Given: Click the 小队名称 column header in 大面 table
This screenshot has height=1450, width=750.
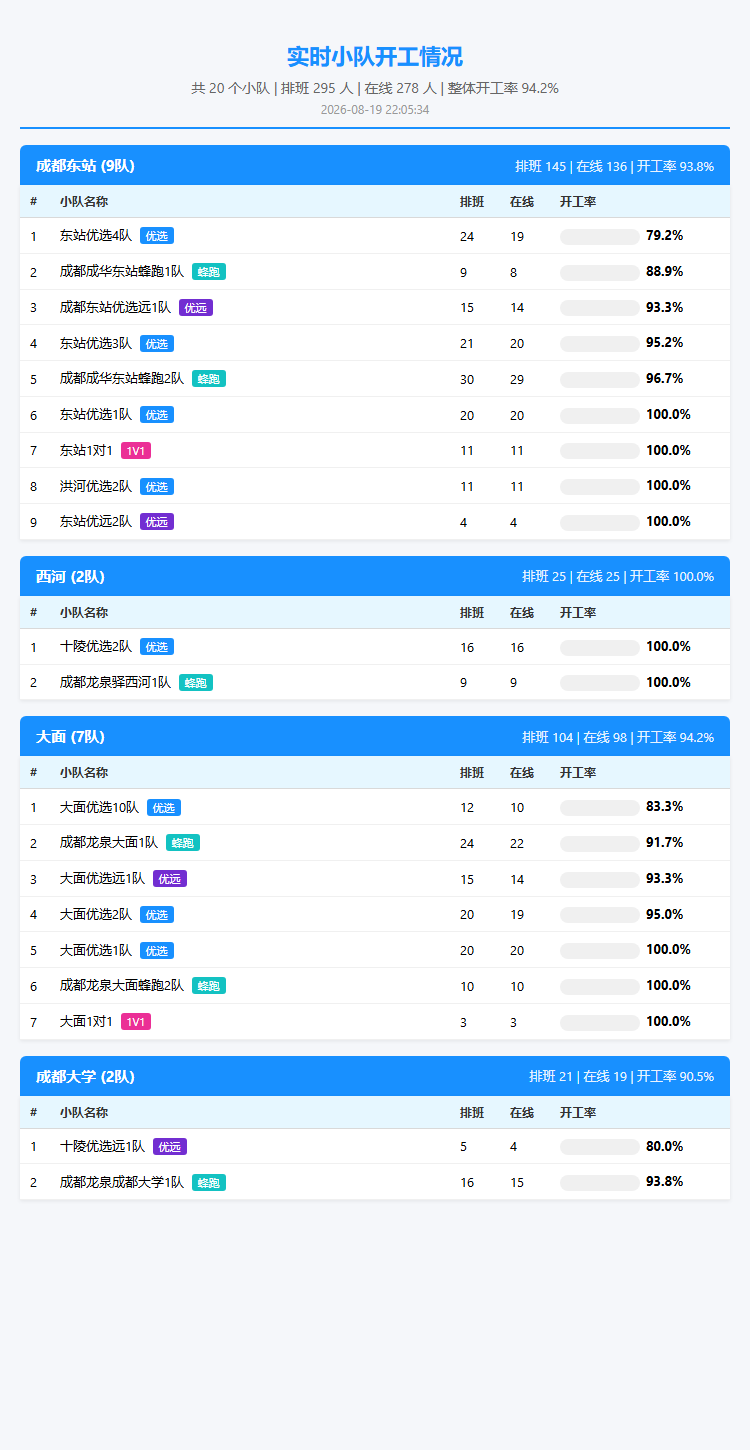Looking at the screenshot, I should click(x=84, y=773).
